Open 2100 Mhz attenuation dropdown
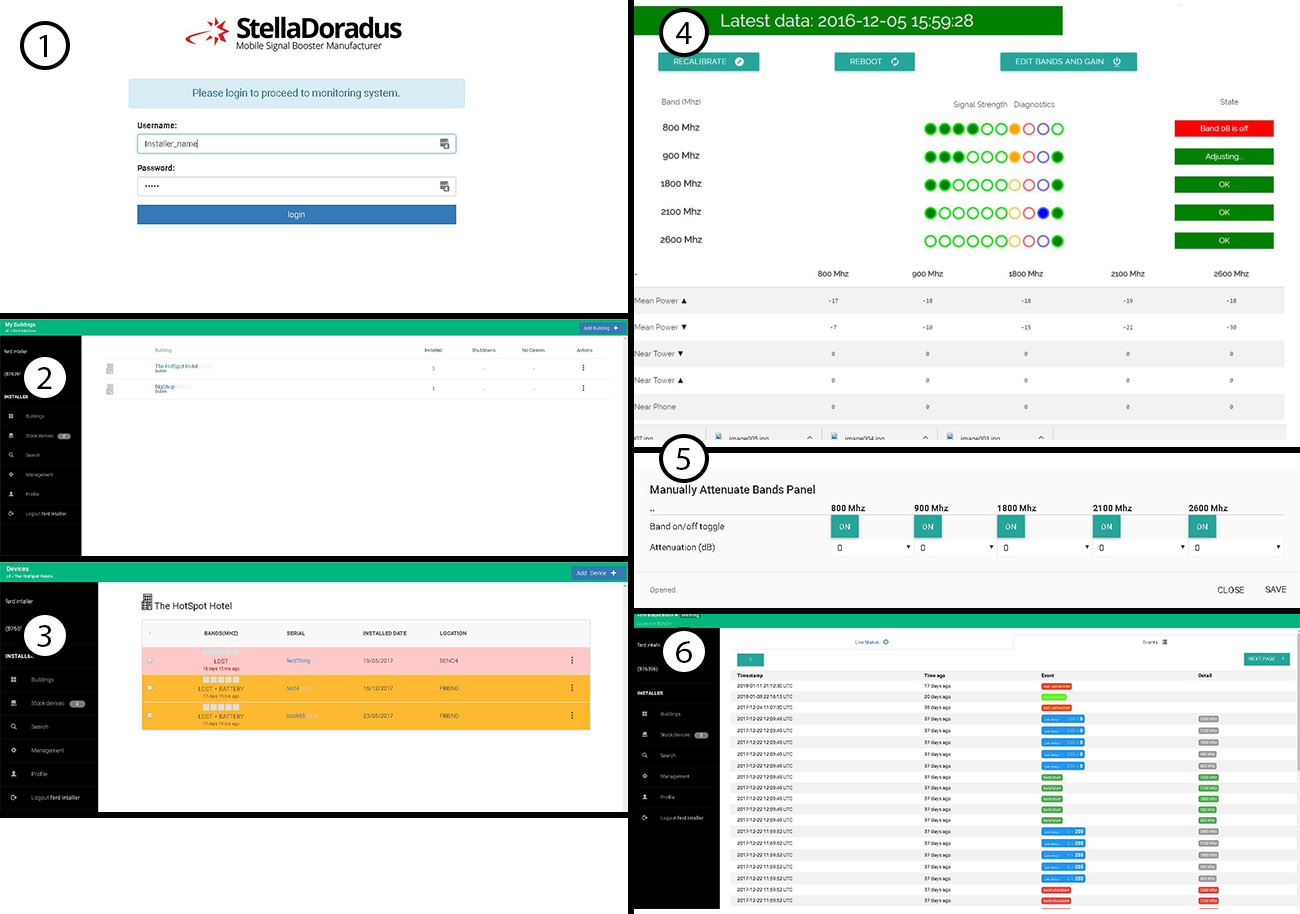Screen dimensions: 1300x914 tap(1140, 548)
